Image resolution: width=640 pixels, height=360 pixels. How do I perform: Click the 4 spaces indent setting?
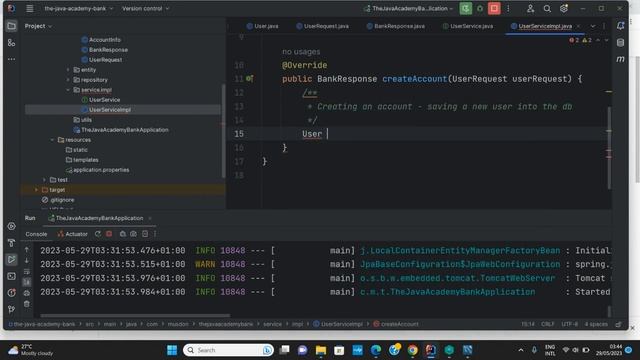point(596,324)
